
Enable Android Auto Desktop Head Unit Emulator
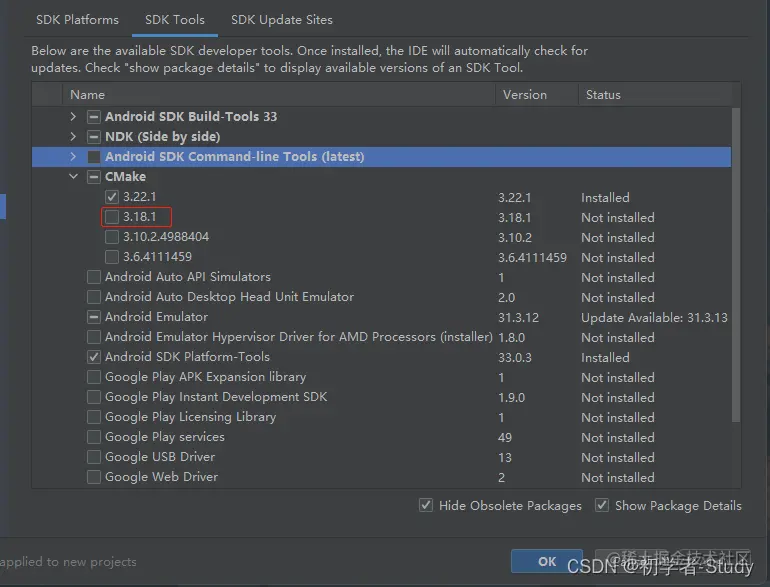pos(94,297)
